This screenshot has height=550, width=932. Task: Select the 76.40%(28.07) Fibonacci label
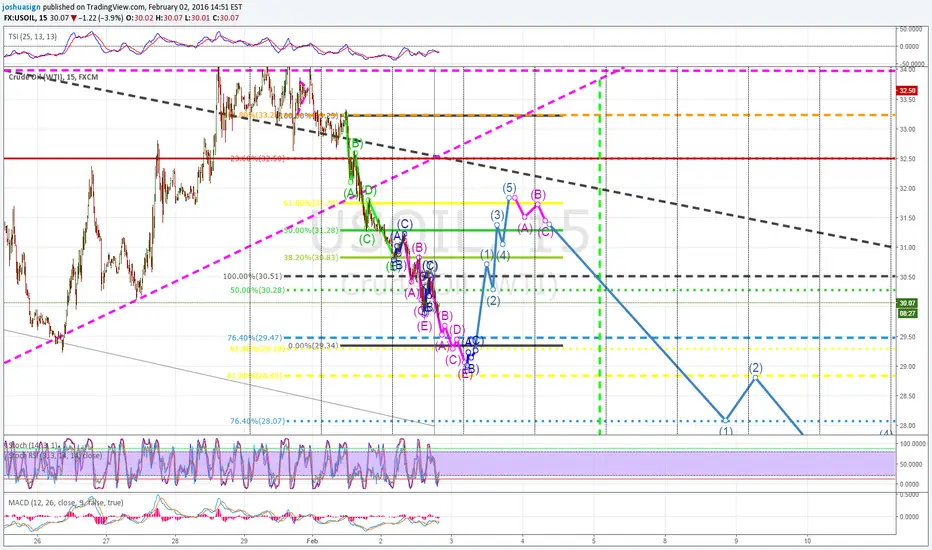point(258,421)
